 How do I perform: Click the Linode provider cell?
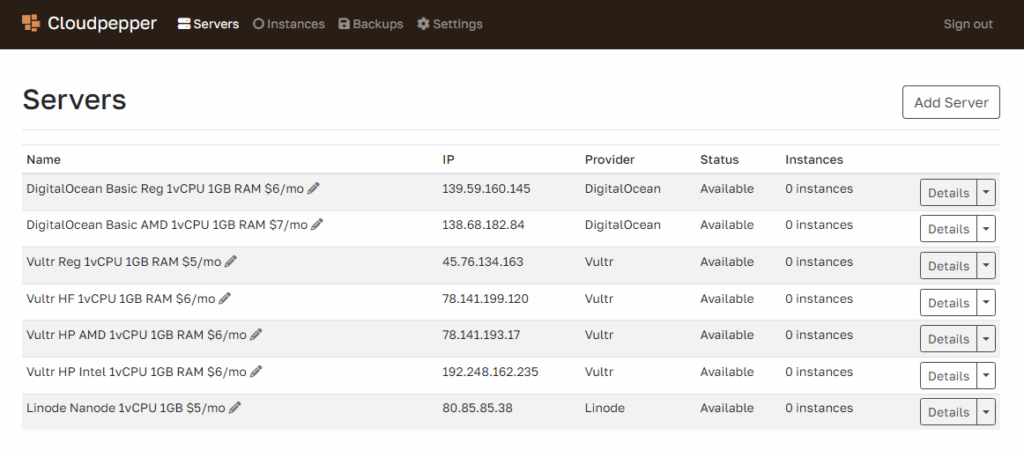click(604, 408)
